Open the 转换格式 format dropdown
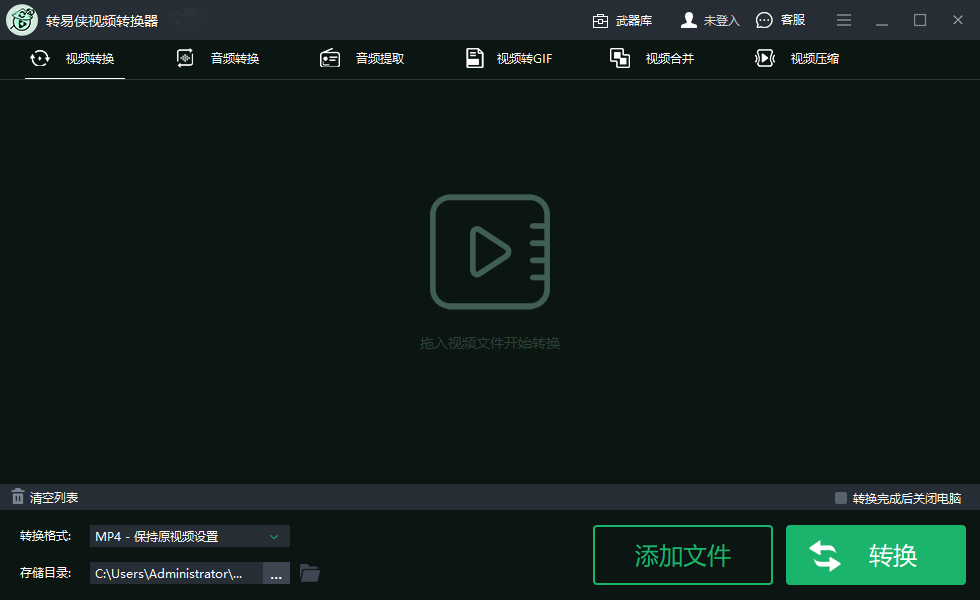Screen dimensions: 980x600 (x=188, y=536)
